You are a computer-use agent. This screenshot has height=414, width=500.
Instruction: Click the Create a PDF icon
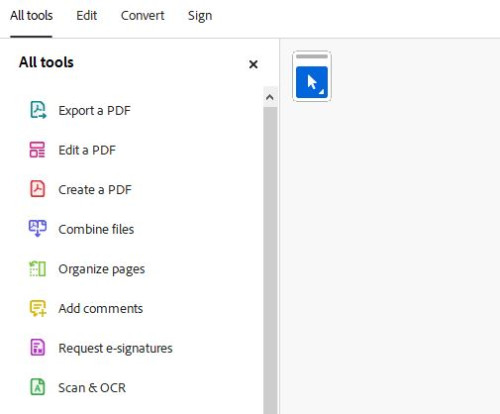click(37, 189)
